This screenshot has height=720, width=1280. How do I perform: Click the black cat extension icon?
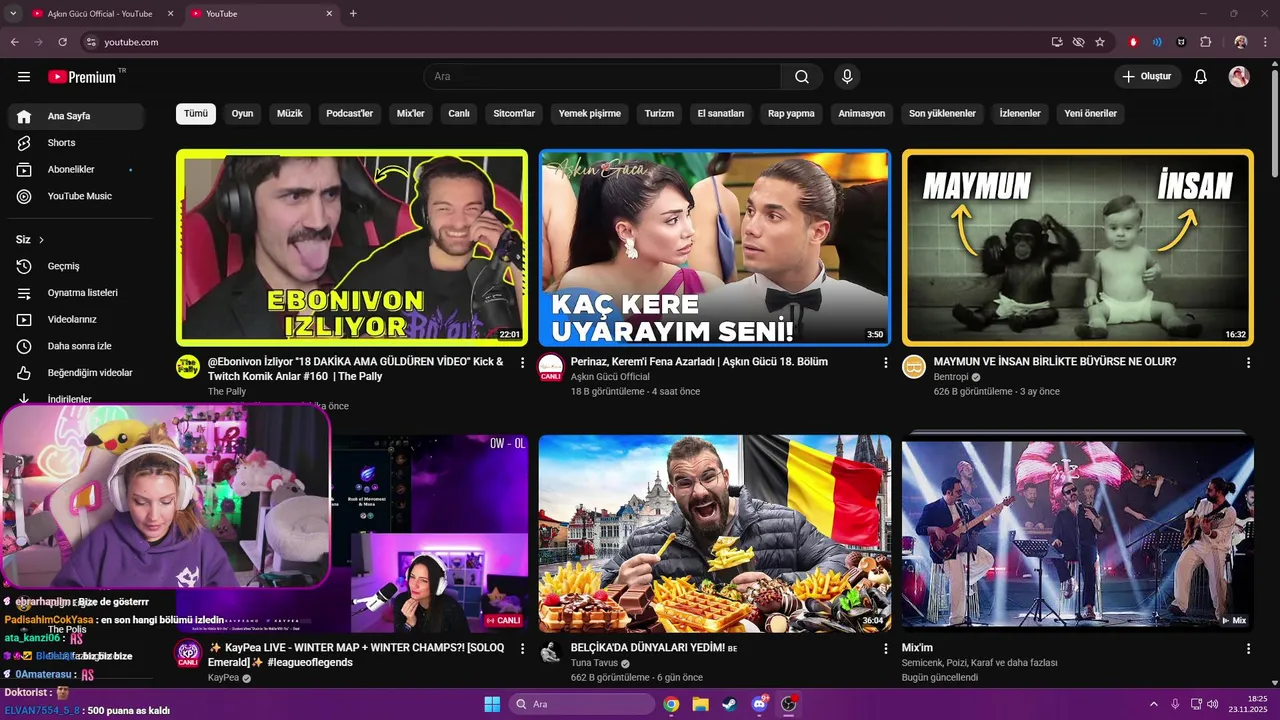[1181, 42]
